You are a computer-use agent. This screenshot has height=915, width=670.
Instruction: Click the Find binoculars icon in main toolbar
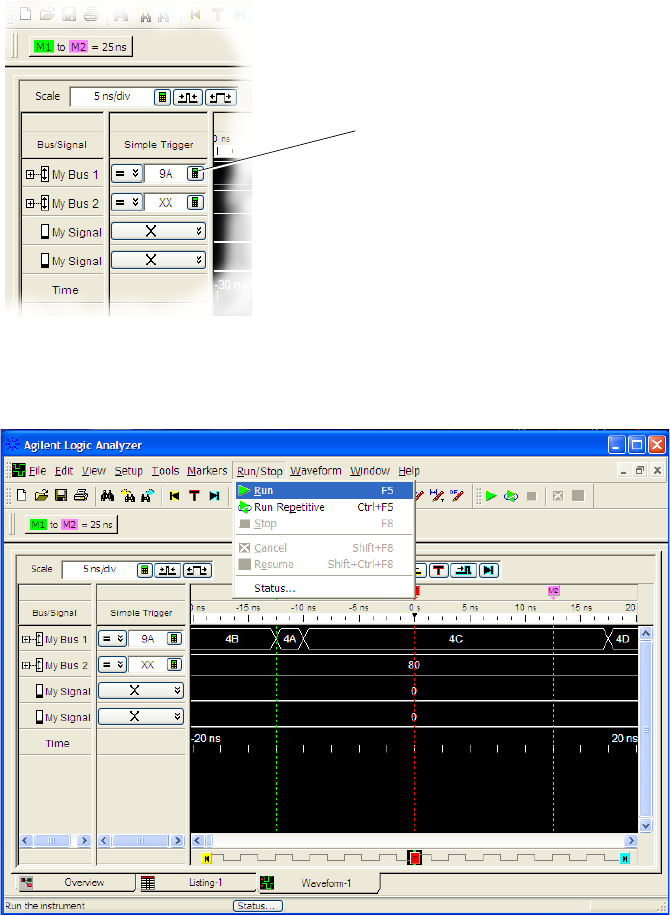click(x=107, y=496)
